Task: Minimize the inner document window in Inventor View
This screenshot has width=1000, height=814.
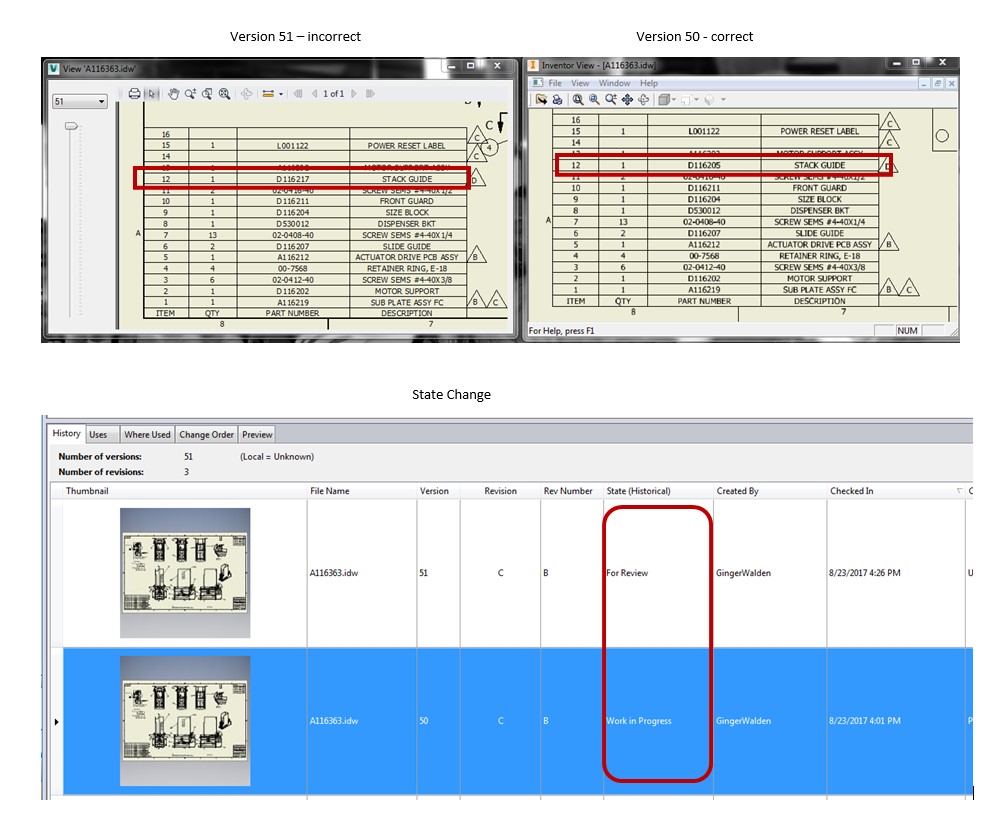Action: point(924,84)
